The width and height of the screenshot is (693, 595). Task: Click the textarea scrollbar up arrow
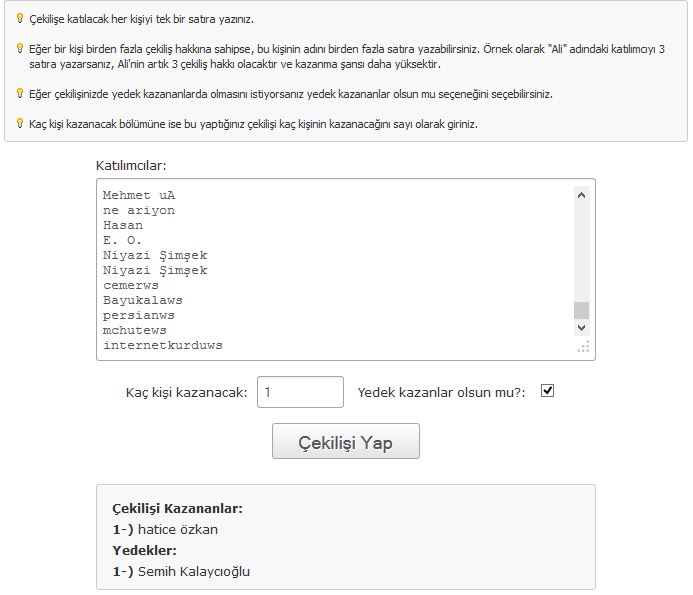click(581, 195)
